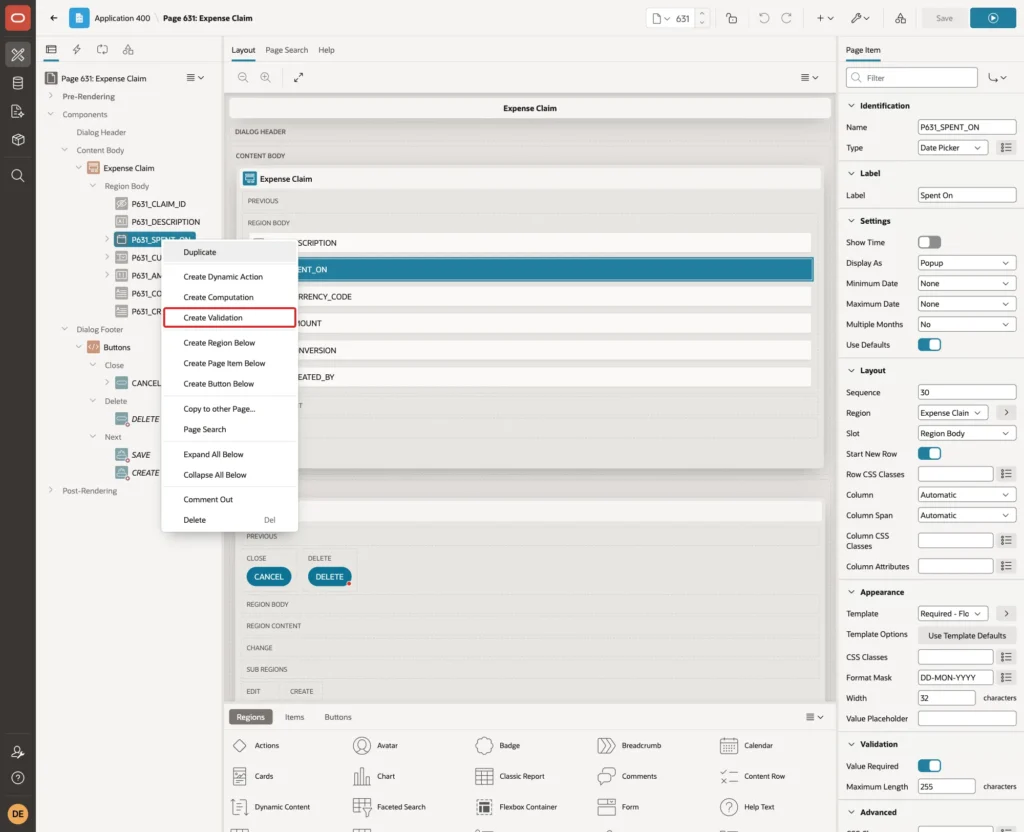Open Type property help list icon
The image size is (1024, 832).
pyautogui.click(x=1006, y=148)
